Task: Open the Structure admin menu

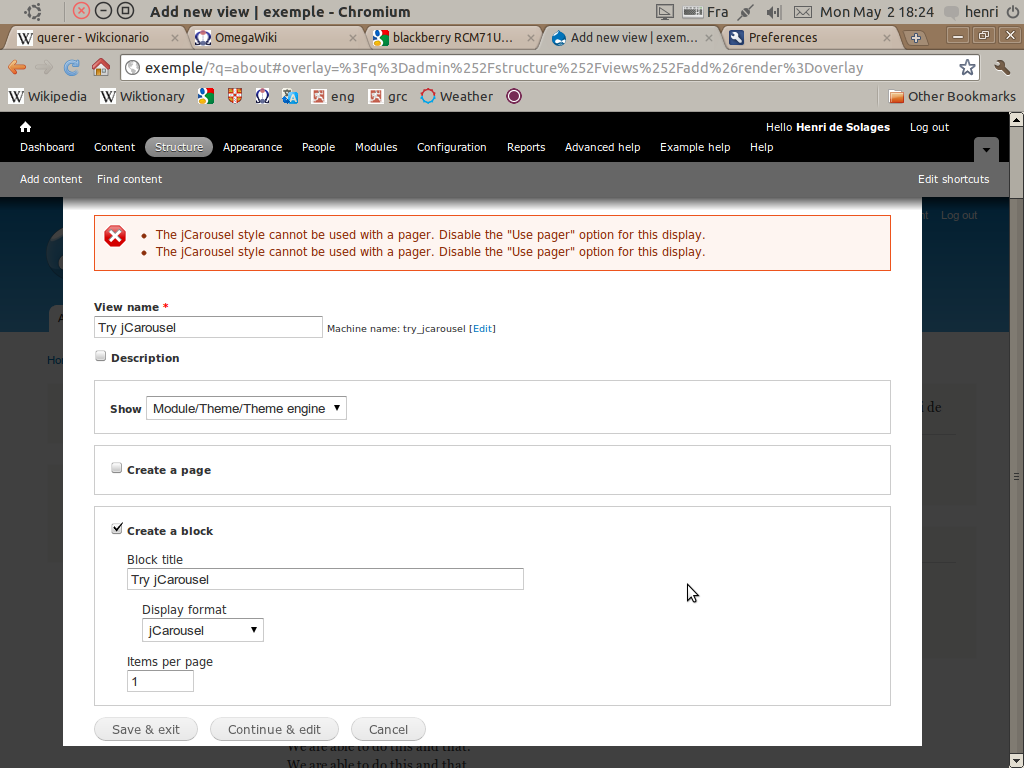Action: pyautogui.click(x=179, y=147)
